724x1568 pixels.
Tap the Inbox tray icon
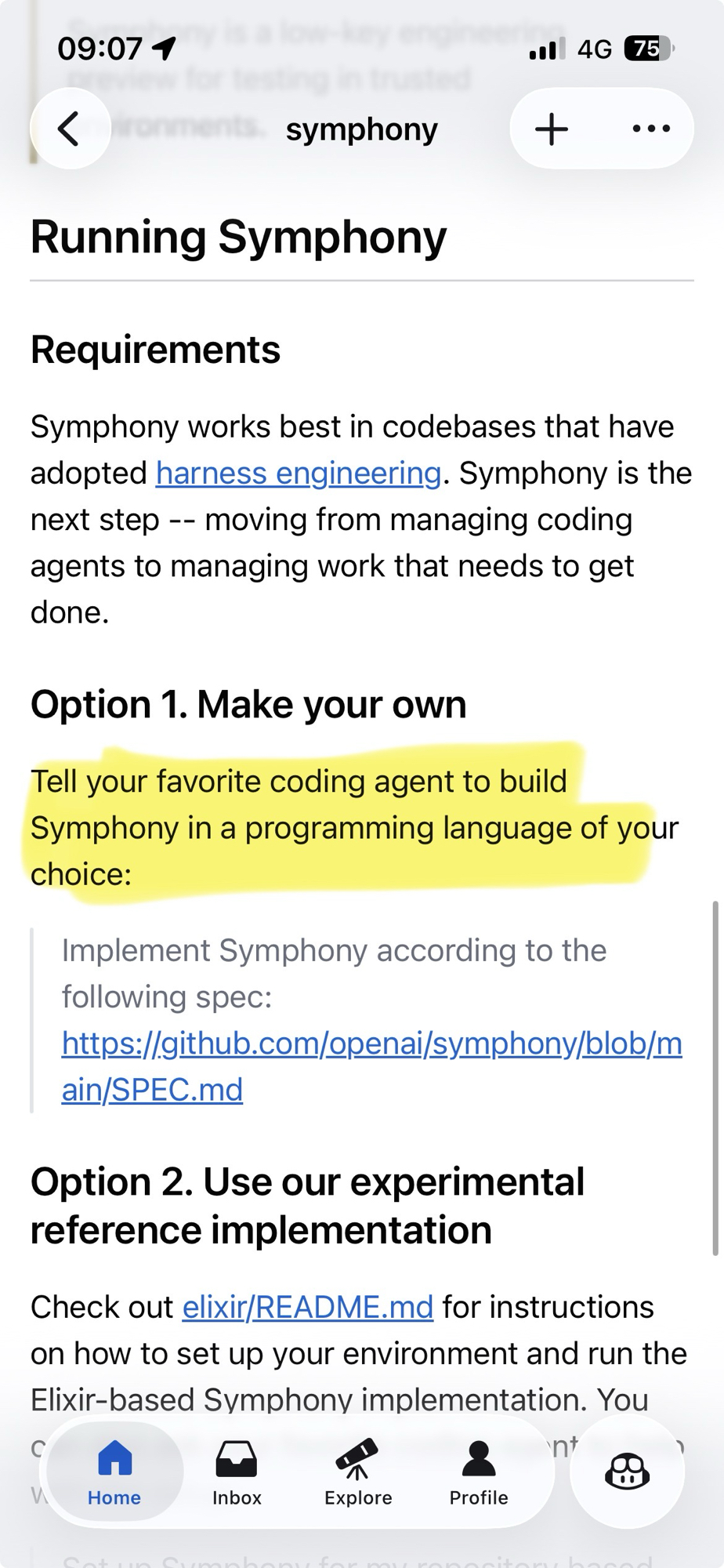tap(237, 1458)
